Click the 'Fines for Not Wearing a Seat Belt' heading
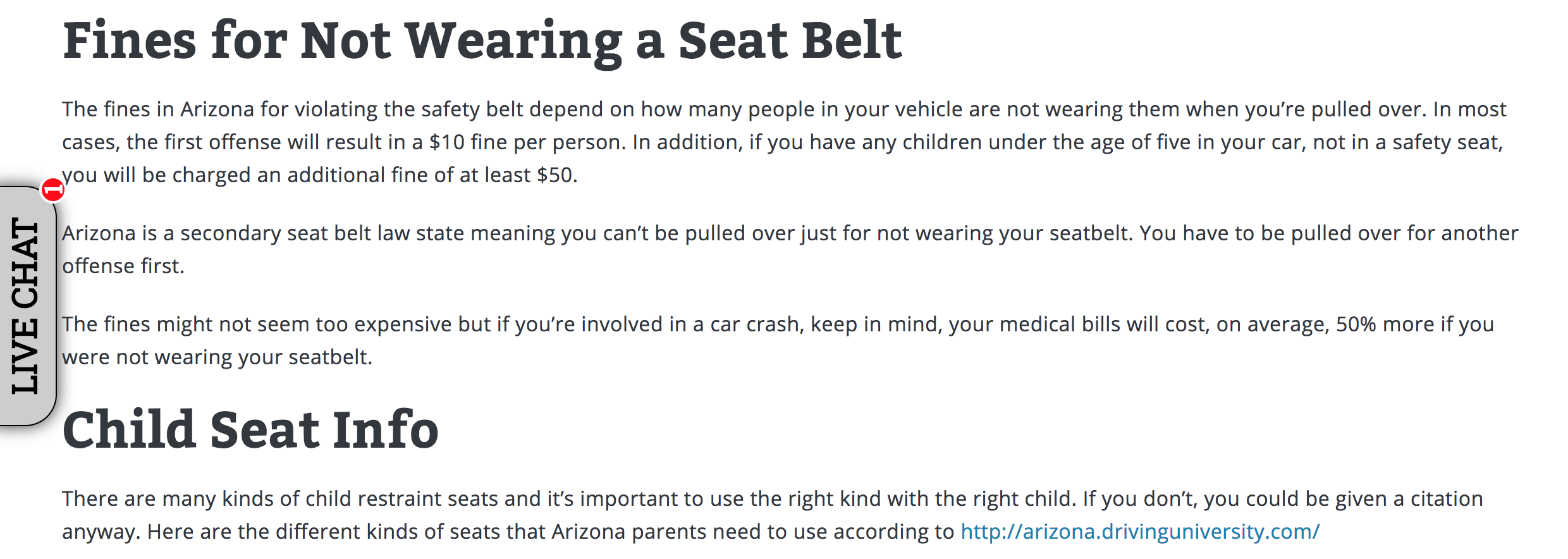1568x559 pixels. pos(482,42)
